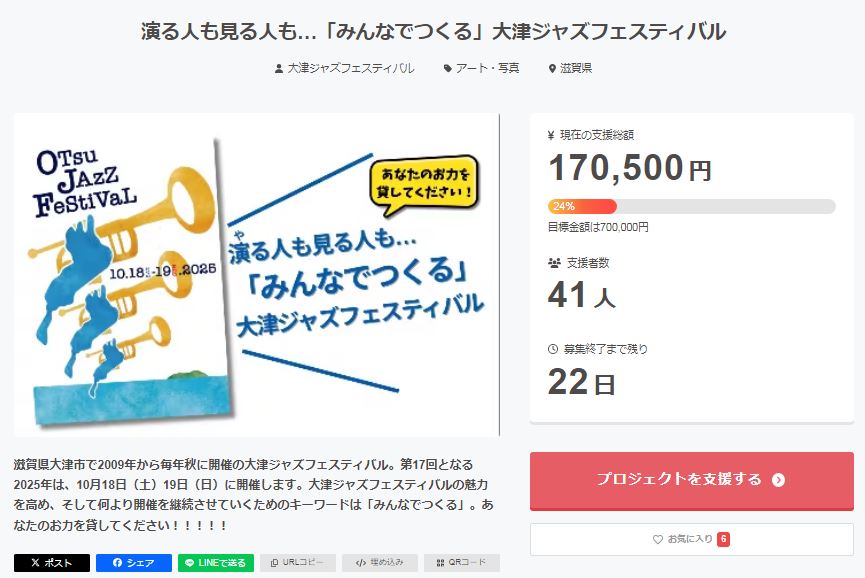This screenshot has width=865, height=578.
Task: Click the clock icon by 募集終了まで残り
Action: coord(553,349)
